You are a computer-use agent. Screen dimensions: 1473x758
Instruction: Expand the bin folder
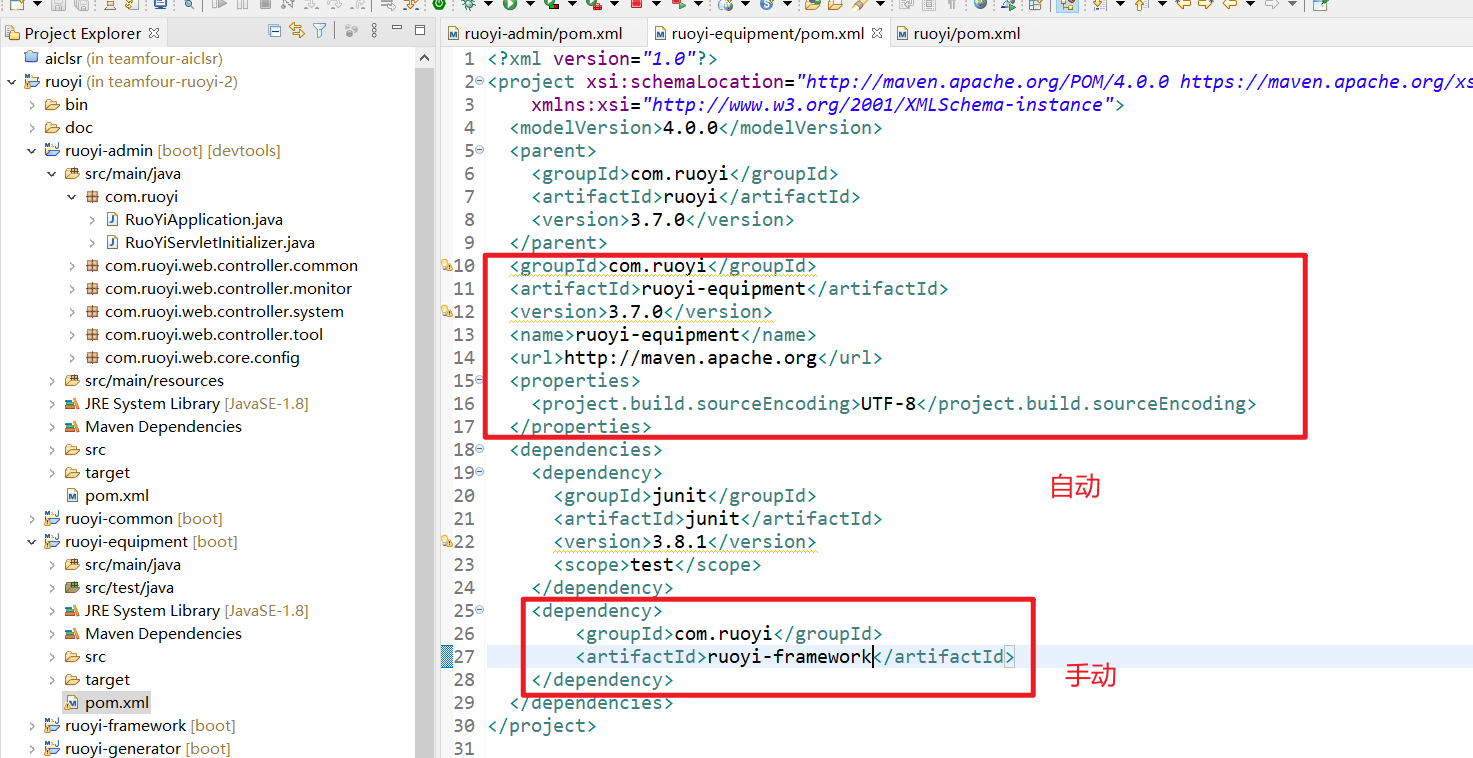coord(32,105)
